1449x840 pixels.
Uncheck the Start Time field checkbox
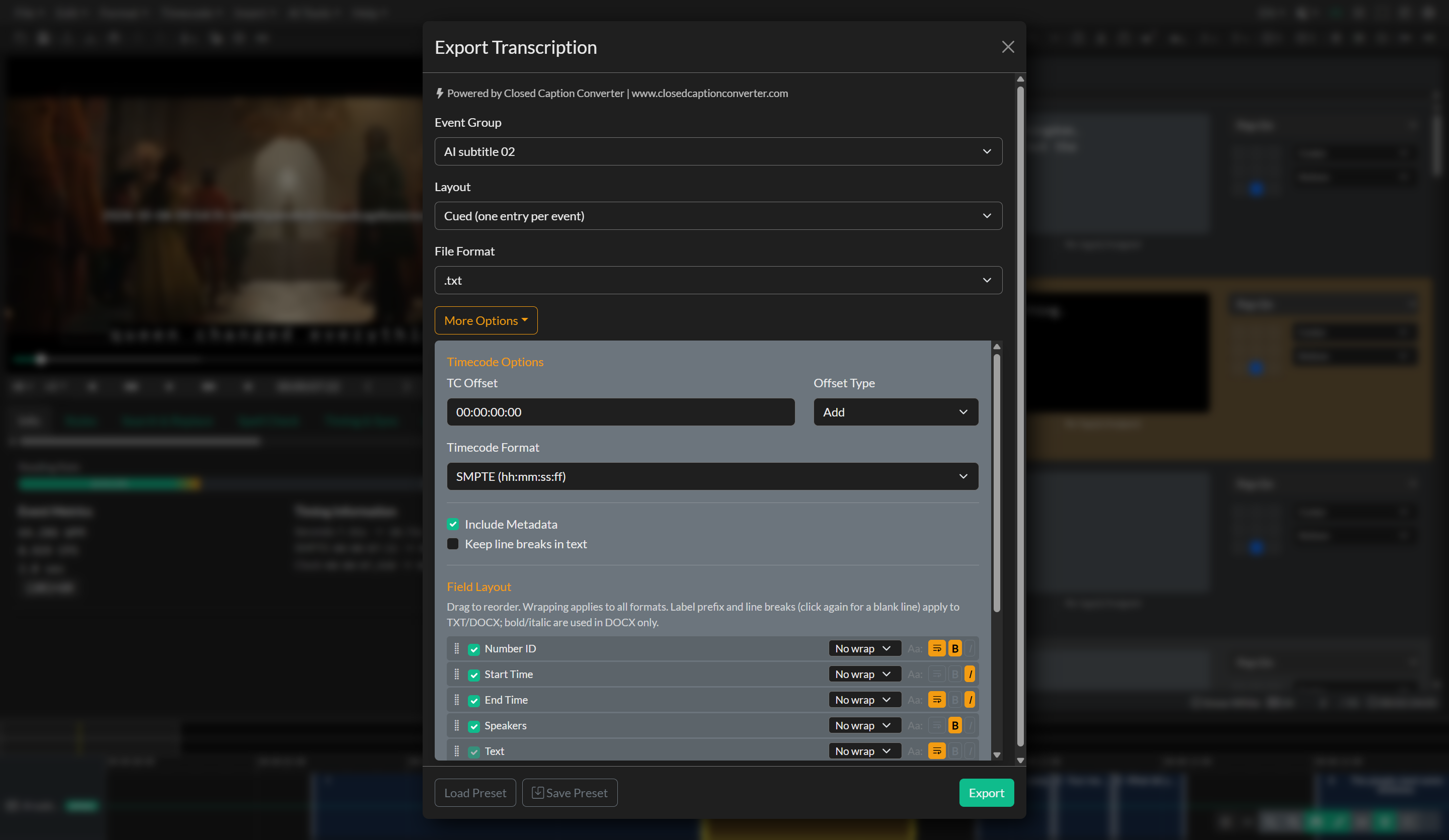[474, 675]
